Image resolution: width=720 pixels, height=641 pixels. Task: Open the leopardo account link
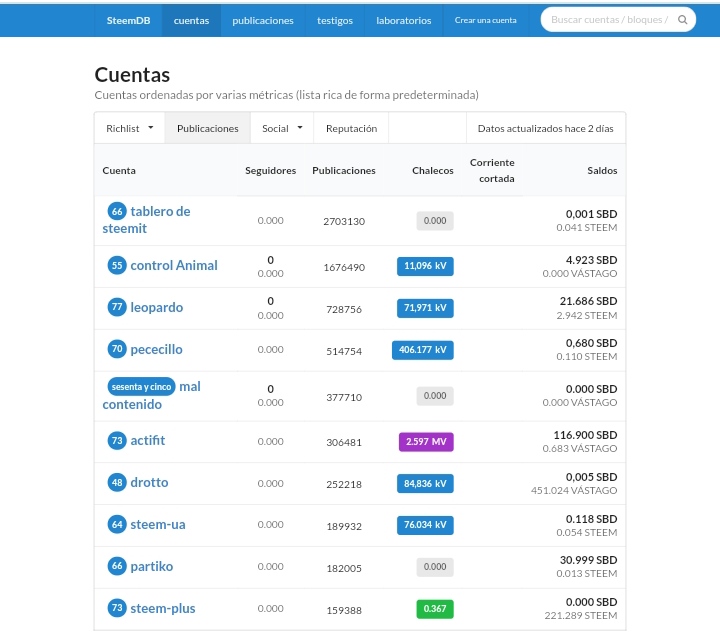tap(157, 307)
